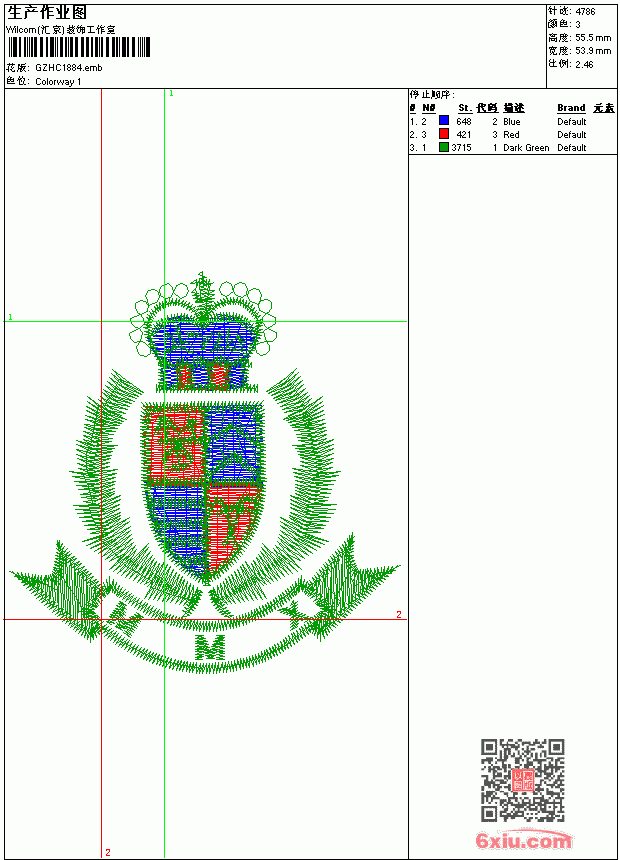Open the 6xiu.com watermark link
This screenshot has height=860, width=620.
coord(523,840)
